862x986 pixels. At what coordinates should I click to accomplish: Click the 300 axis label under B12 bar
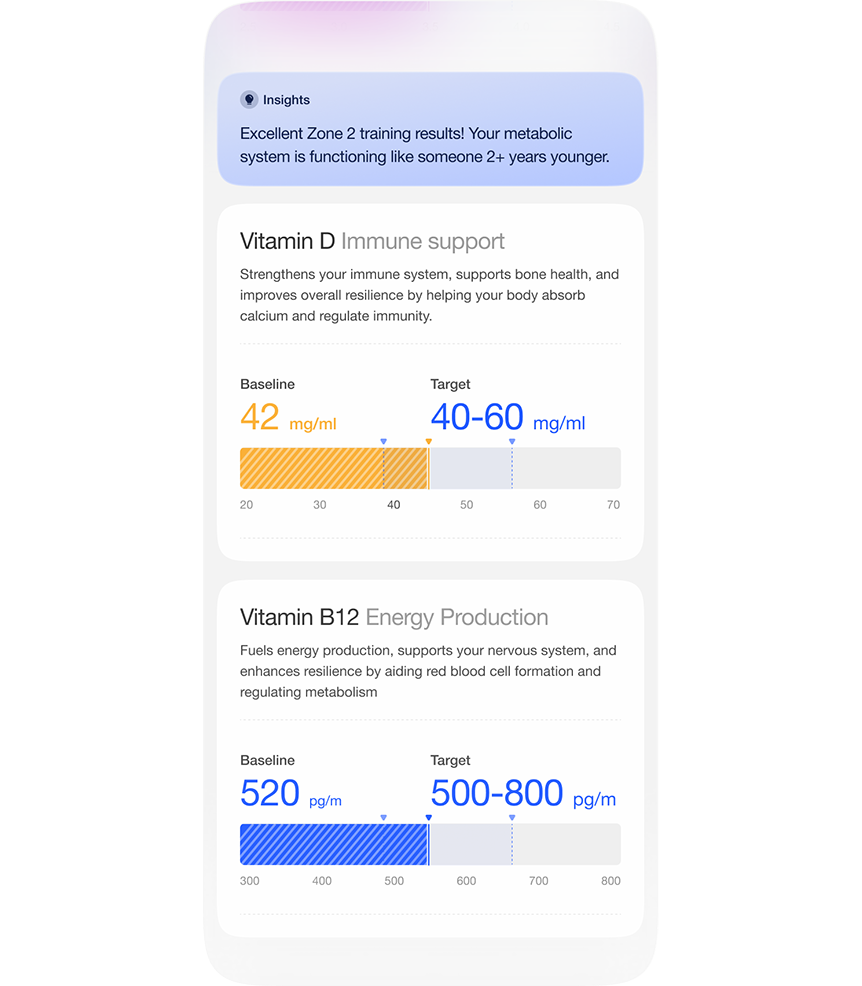tap(250, 881)
